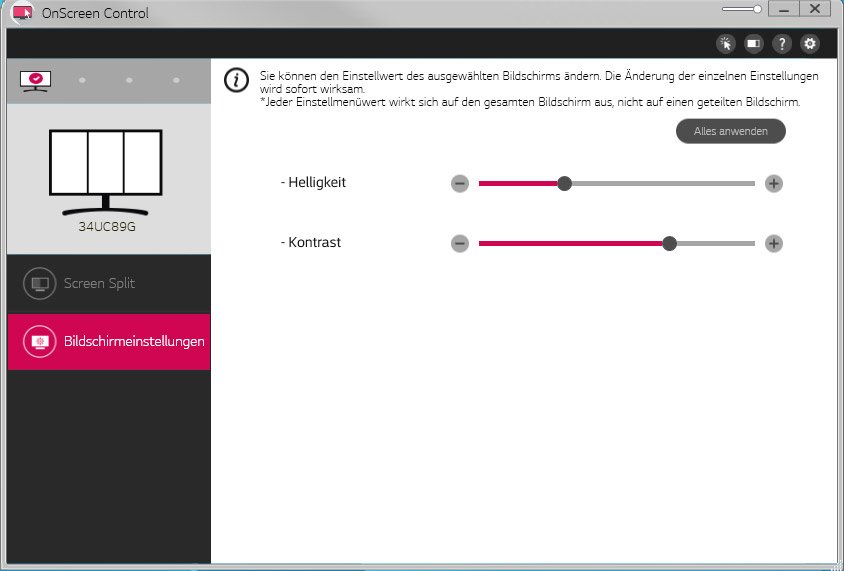Select the active monitor icon with checkmark
The image size is (844, 571).
(x=36, y=80)
